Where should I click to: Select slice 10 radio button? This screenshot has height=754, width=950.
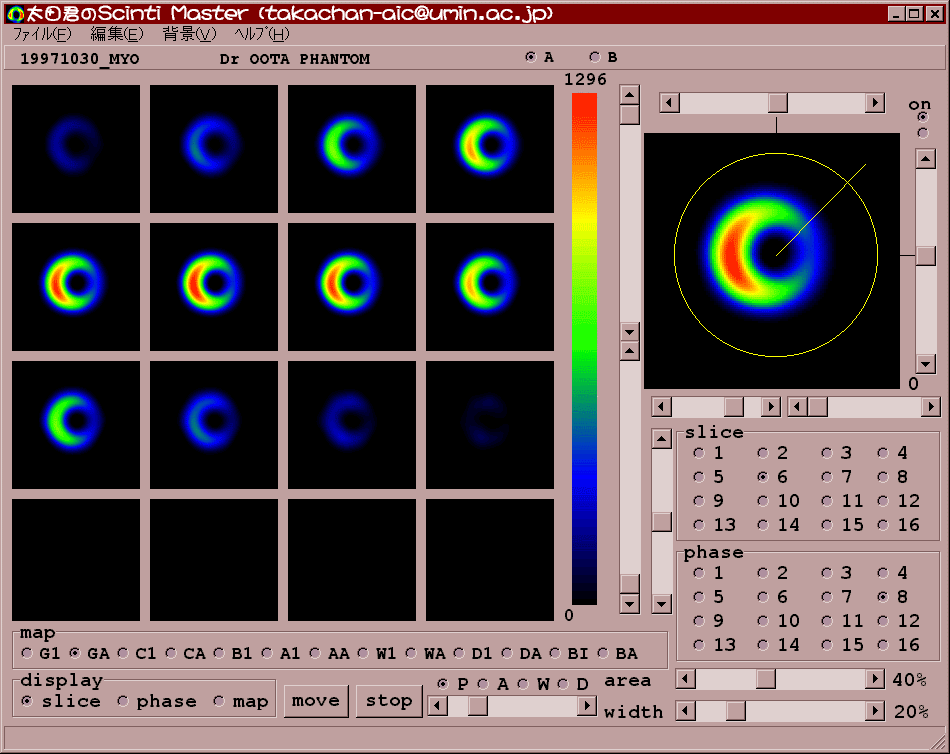(763, 501)
